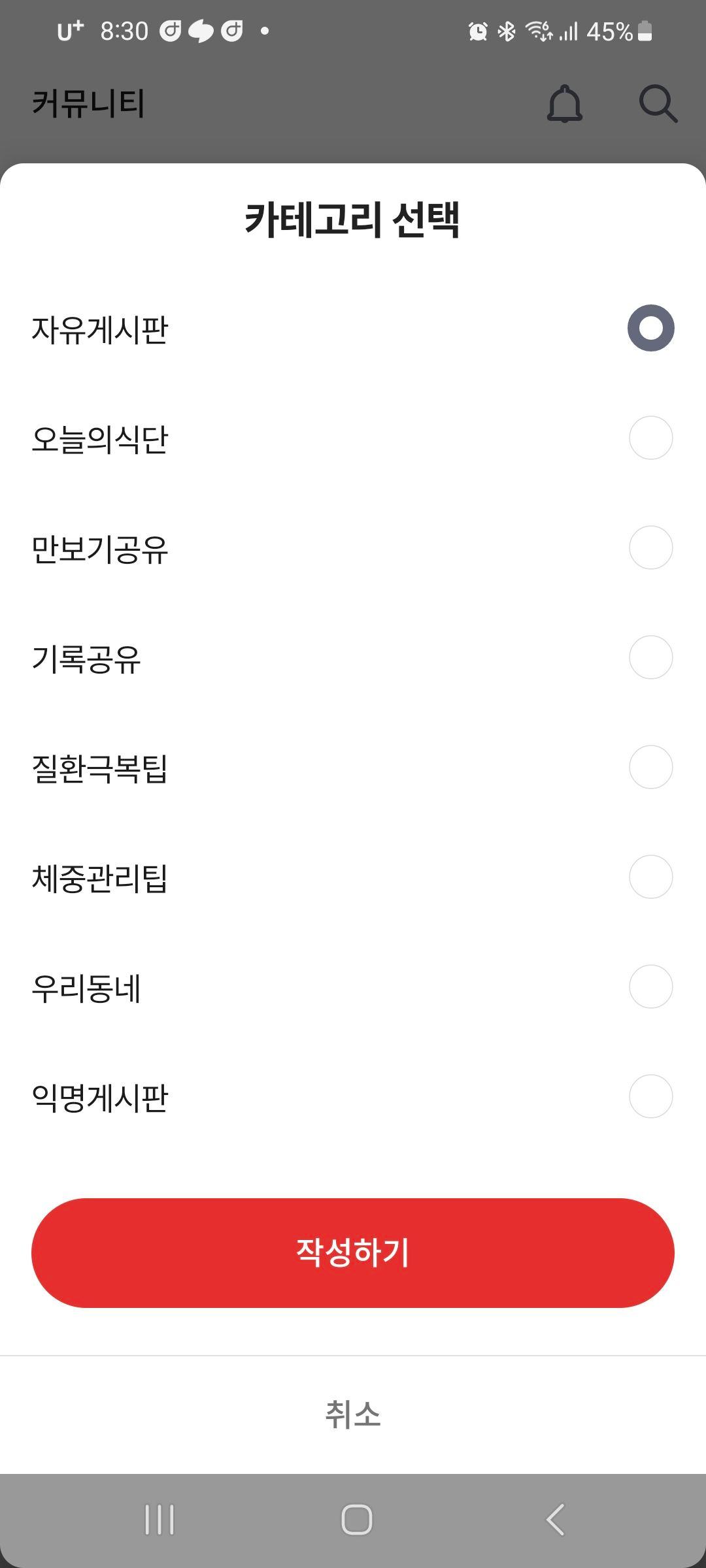Tap the Android back arrow

555,1520
